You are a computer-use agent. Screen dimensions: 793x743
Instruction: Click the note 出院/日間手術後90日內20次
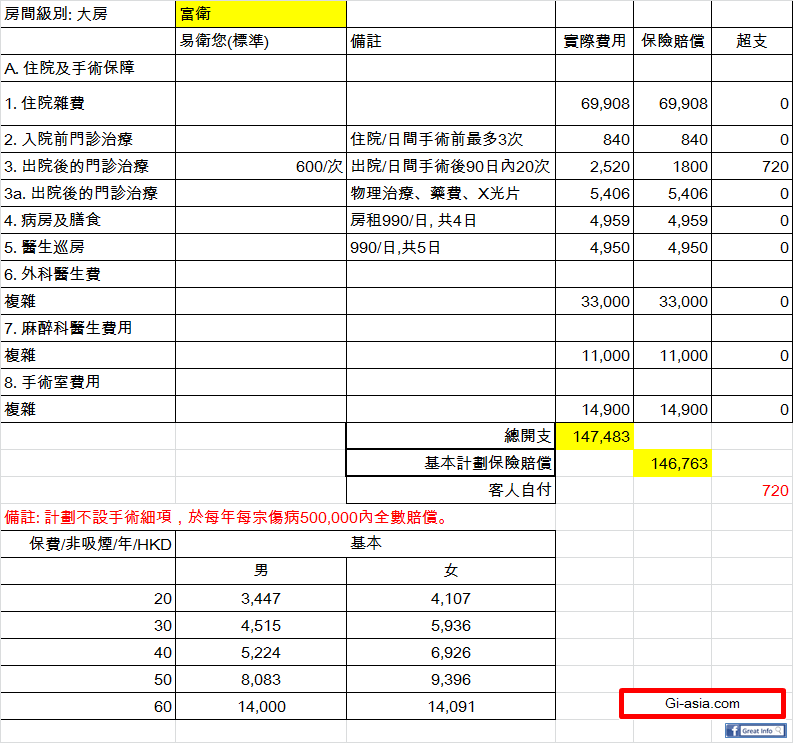[x=451, y=166]
